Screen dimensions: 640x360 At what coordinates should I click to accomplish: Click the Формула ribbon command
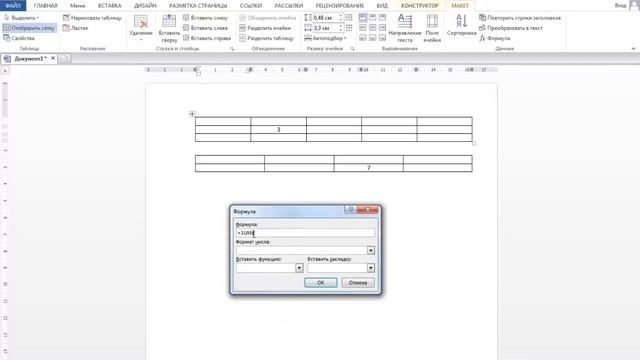point(495,38)
